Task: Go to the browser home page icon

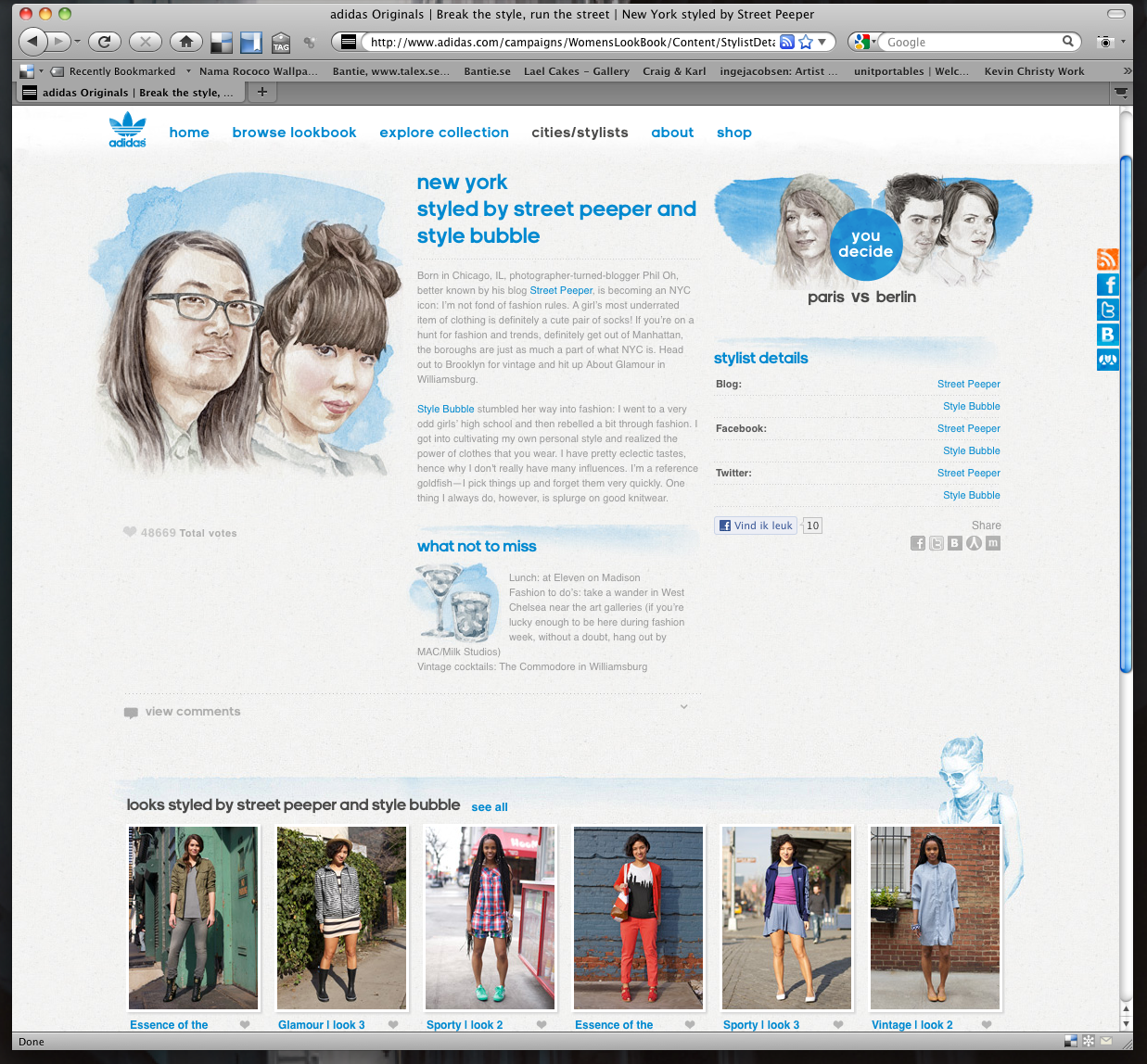Action: click(186, 42)
